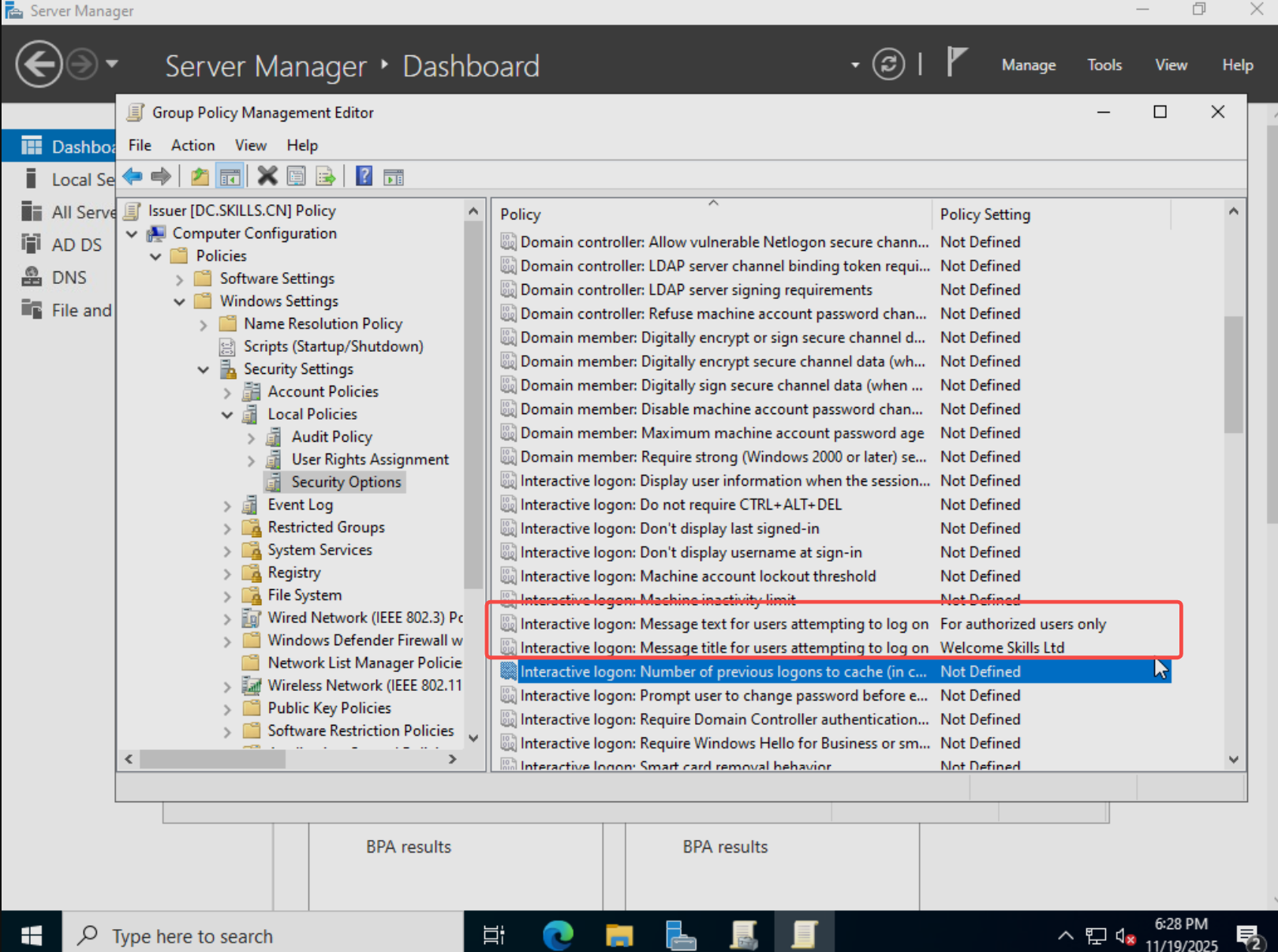Expand the Name Resolution Policy node

(204, 324)
